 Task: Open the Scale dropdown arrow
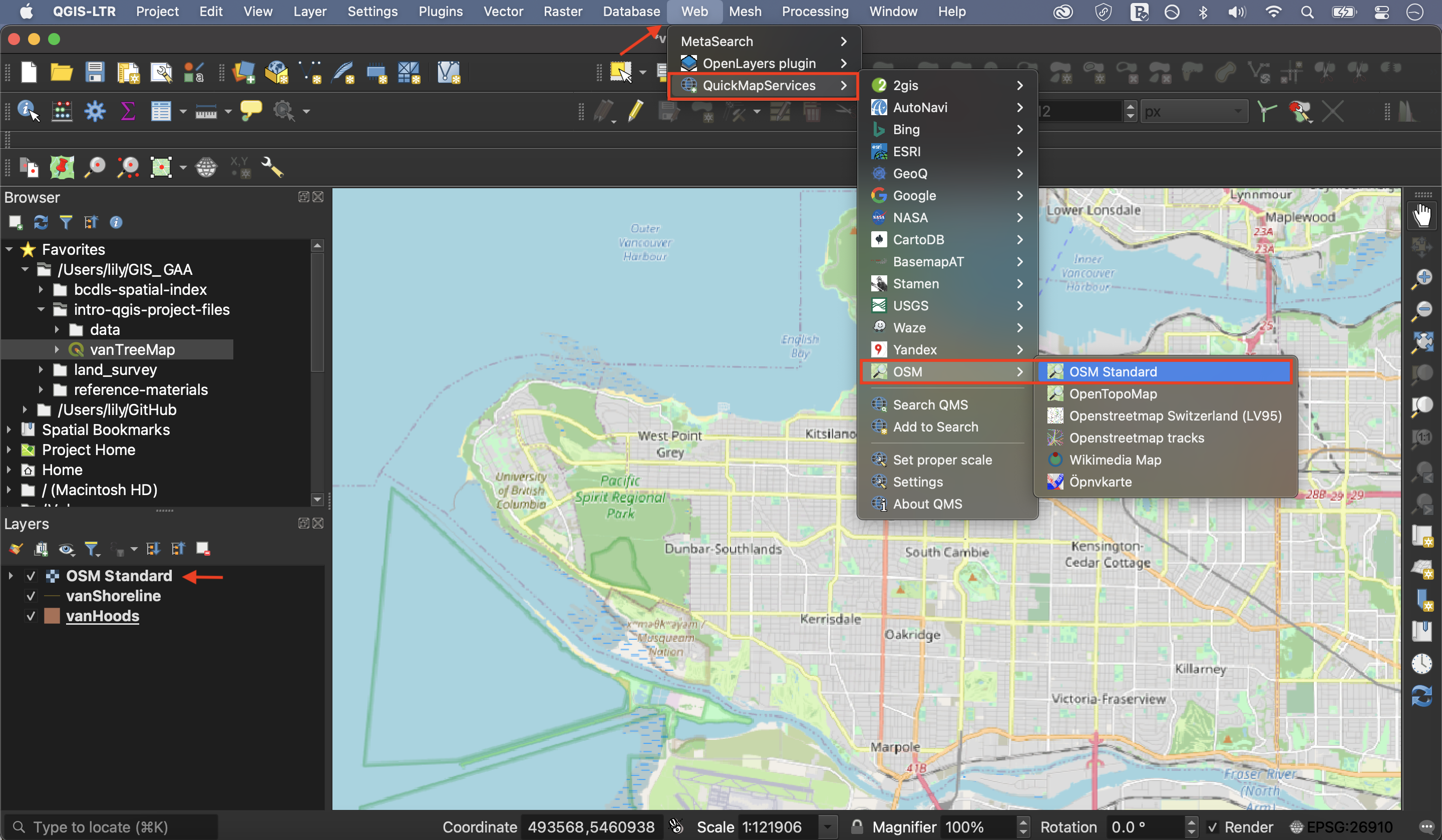pyautogui.click(x=828, y=827)
